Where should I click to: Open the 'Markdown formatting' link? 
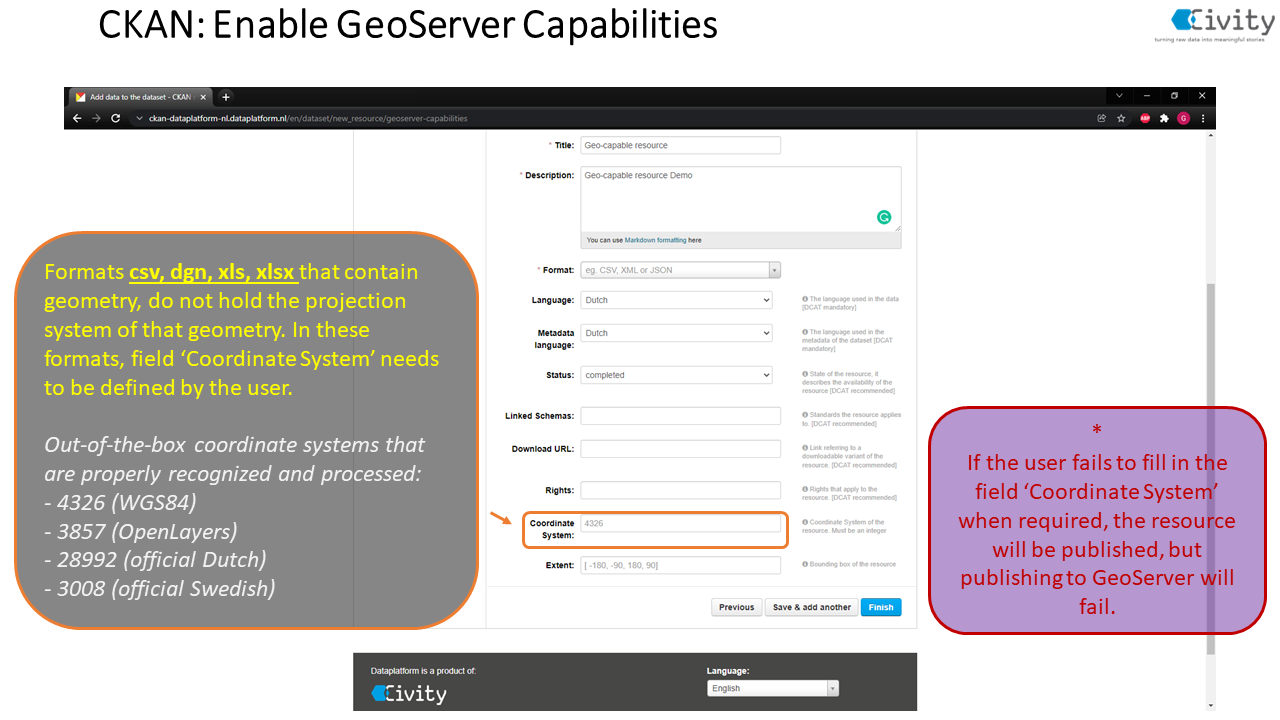click(657, 240)
